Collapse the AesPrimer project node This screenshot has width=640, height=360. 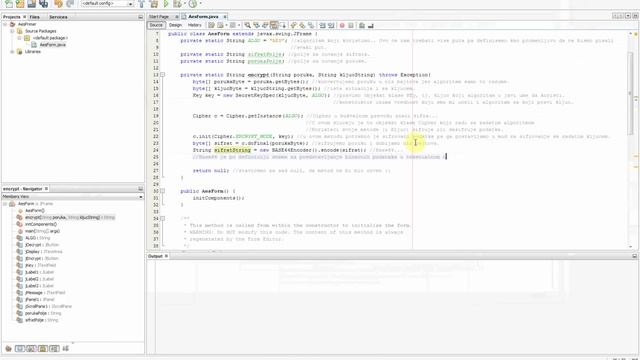tap(5, 24)
